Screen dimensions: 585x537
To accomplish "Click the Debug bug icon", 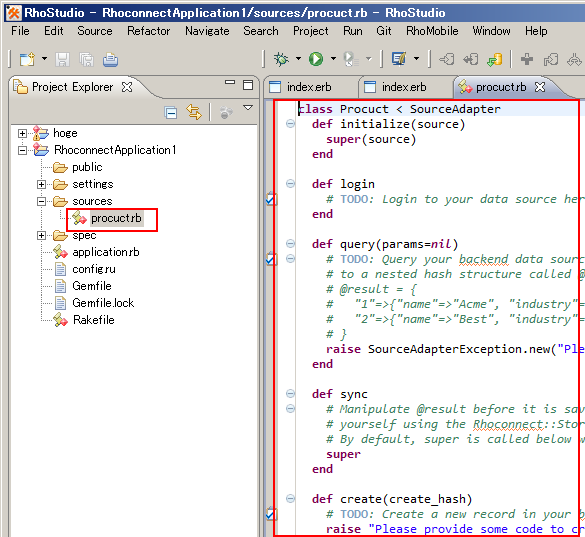I will click(x=281, y=59).
